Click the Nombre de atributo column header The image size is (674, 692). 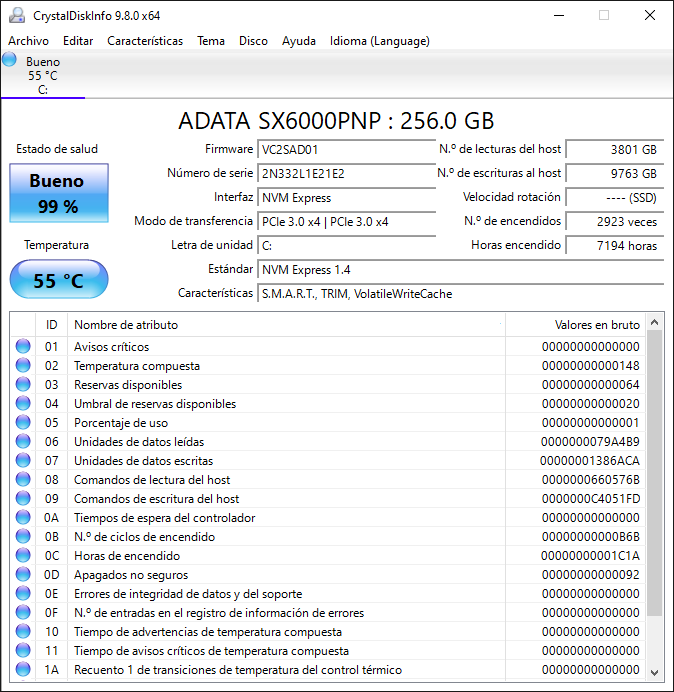285,325
